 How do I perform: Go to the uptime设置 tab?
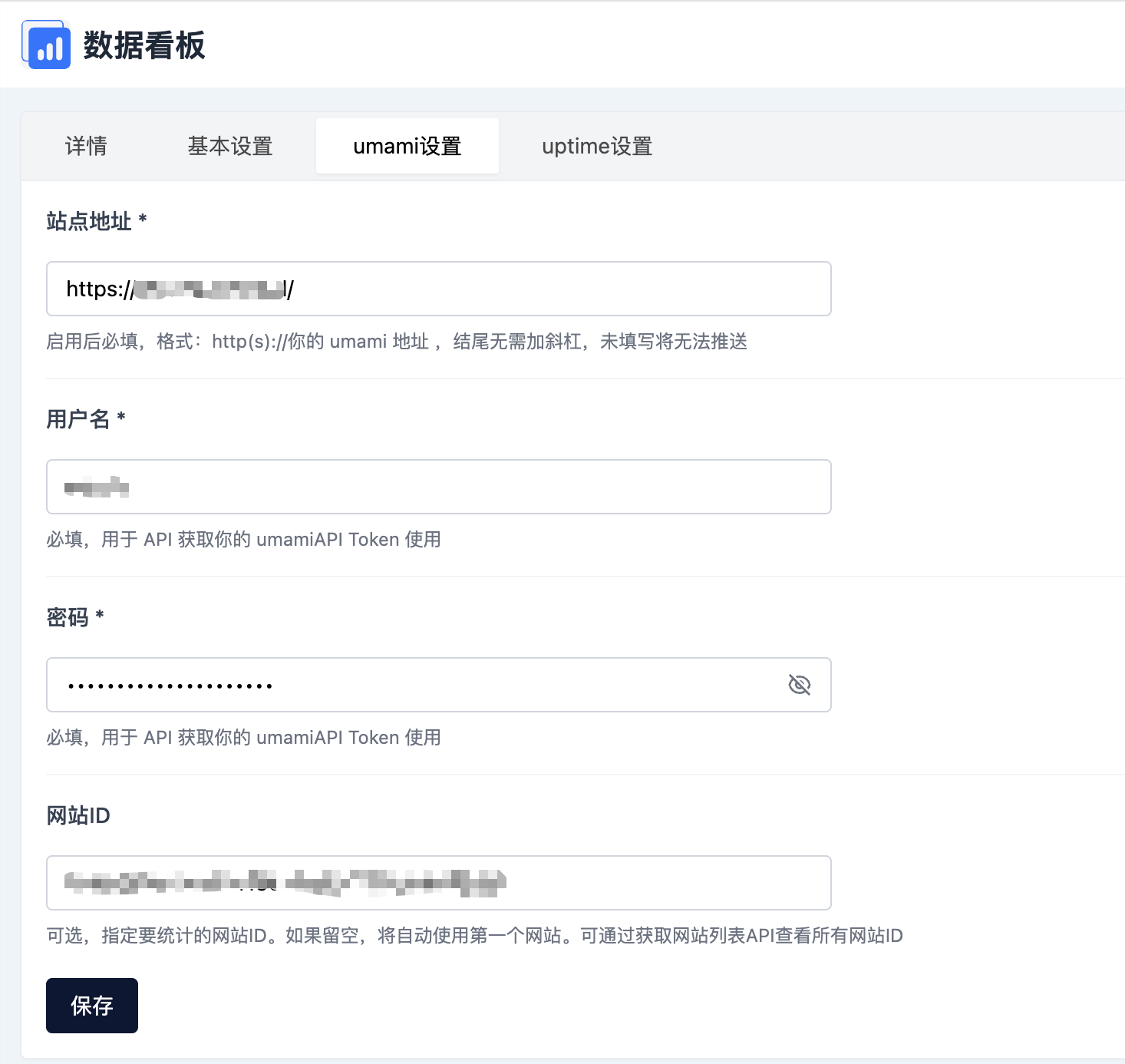click(597, 146)
